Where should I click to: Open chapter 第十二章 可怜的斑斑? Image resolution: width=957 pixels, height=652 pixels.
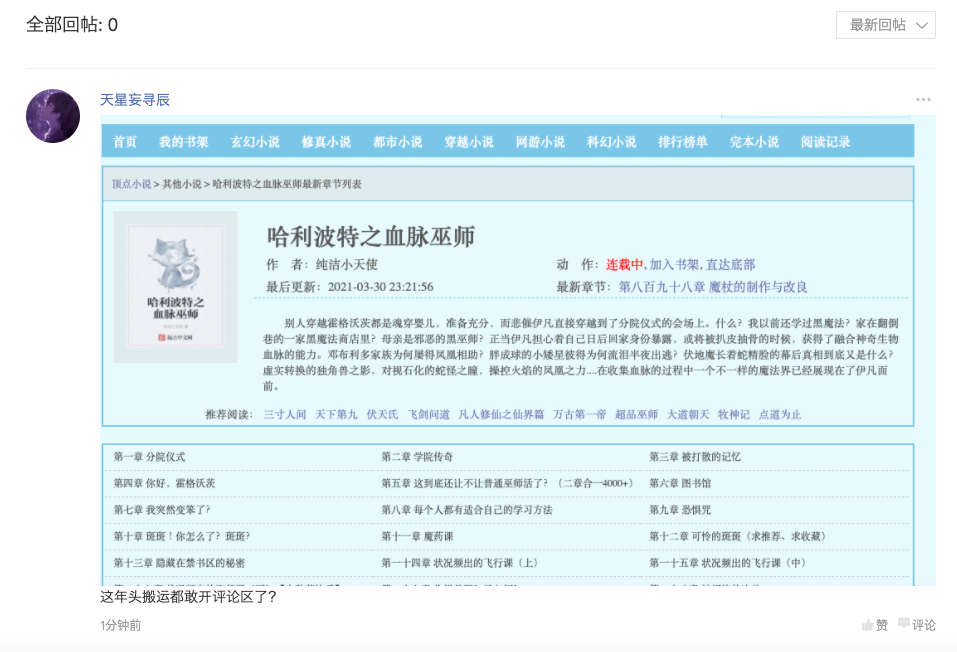(x=739, y=536)
